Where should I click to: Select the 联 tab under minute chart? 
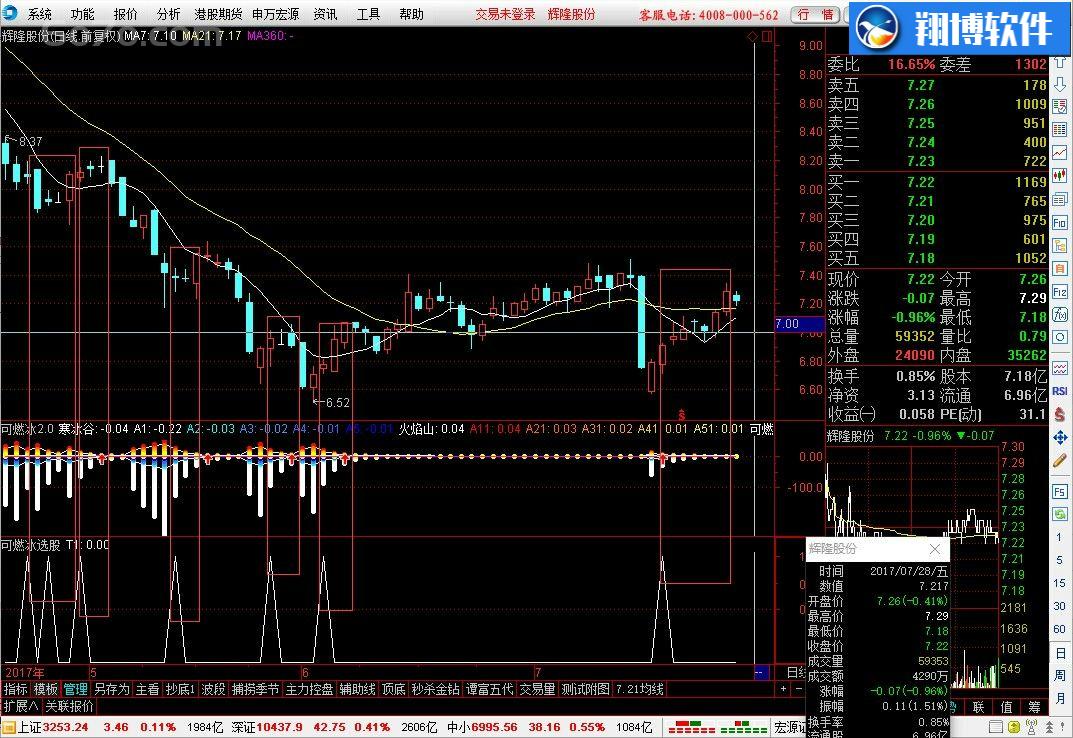[979, 707]
